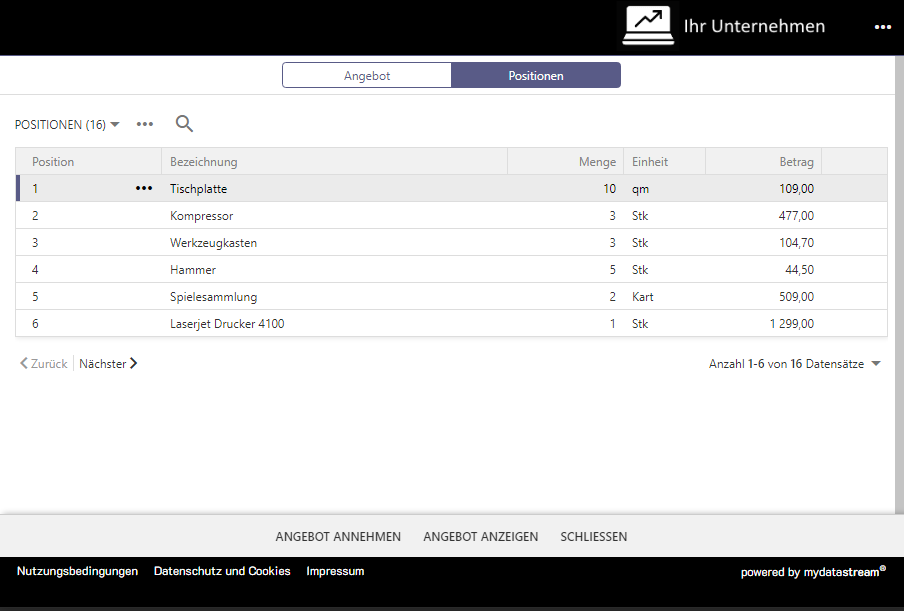Click quantity 5 in Hammer row
904x611 pixels.
(x=612, y=270)
